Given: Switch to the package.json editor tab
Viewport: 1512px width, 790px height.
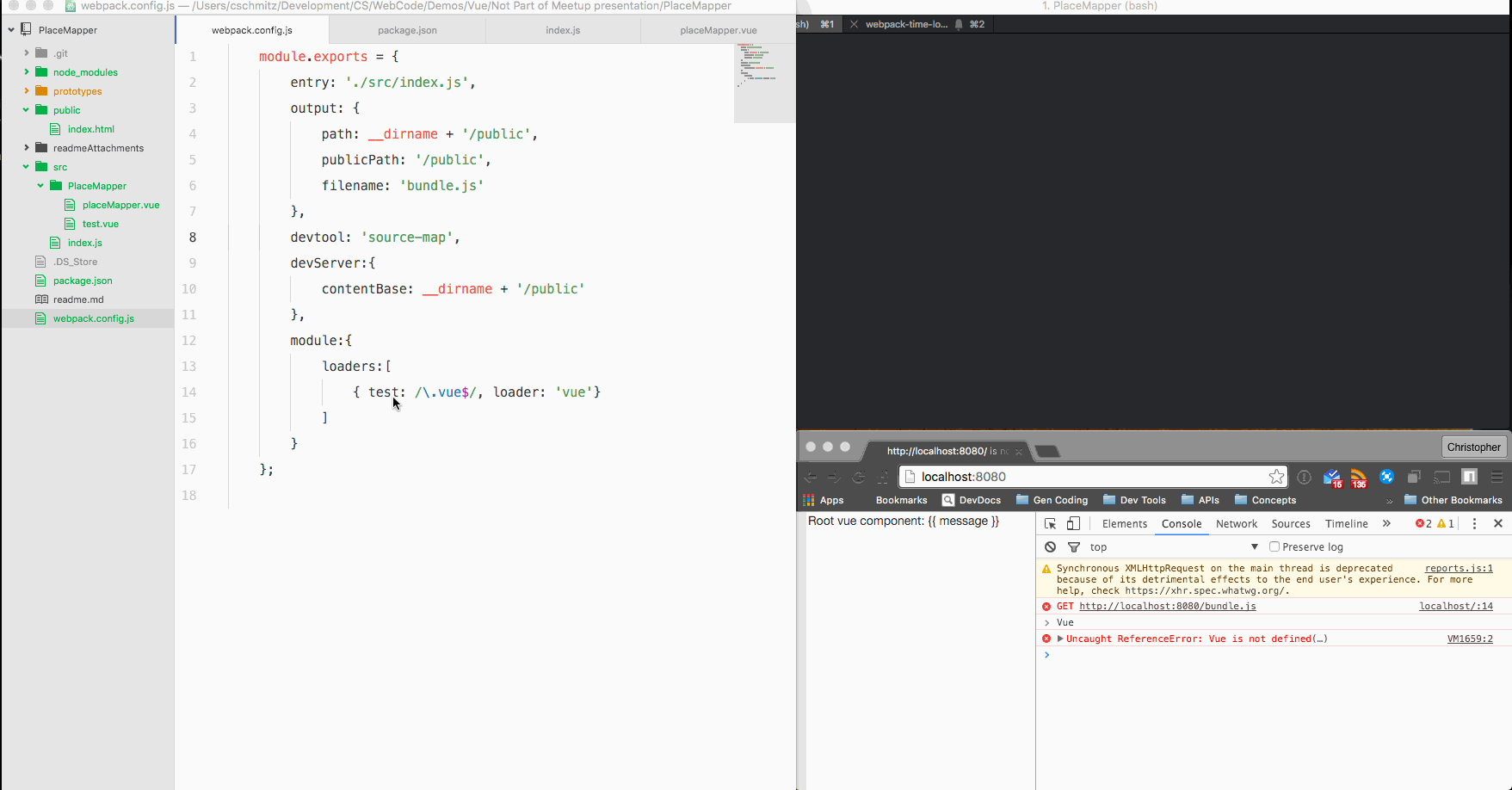Looking at the screenshot, I should tap(407, 30).
